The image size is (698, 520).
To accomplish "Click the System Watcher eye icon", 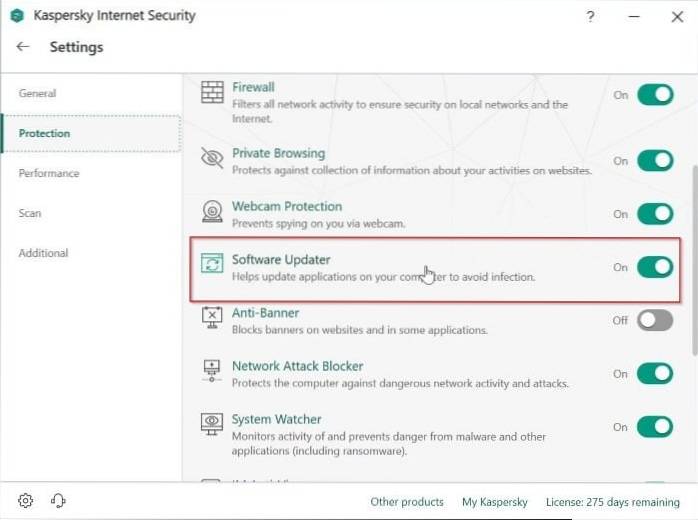I will click(x=212, y=425).
